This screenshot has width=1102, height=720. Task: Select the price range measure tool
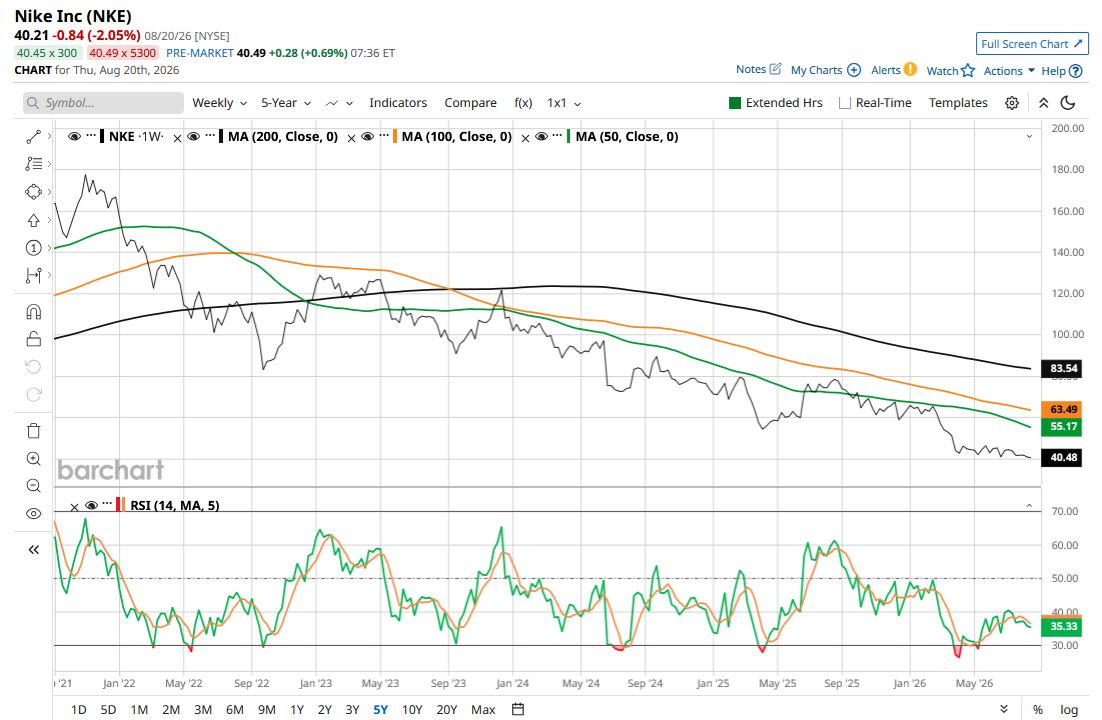click(33, 275)
